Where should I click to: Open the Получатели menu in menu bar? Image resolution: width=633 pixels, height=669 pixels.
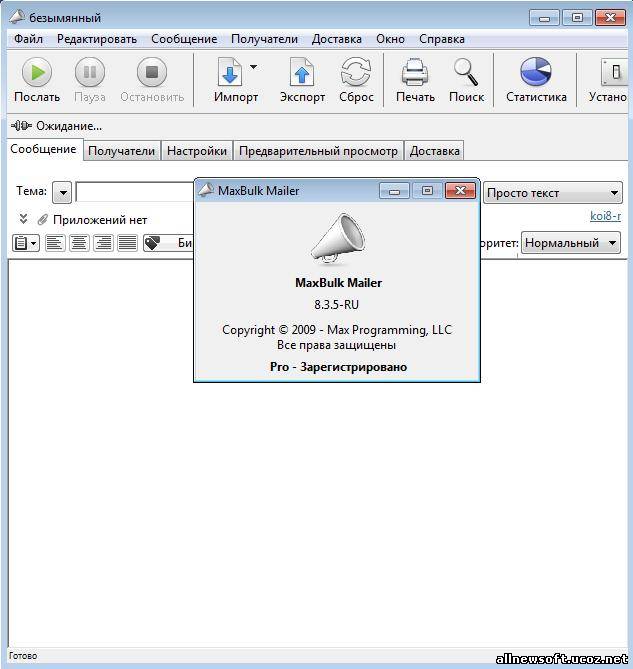(264, 39)
